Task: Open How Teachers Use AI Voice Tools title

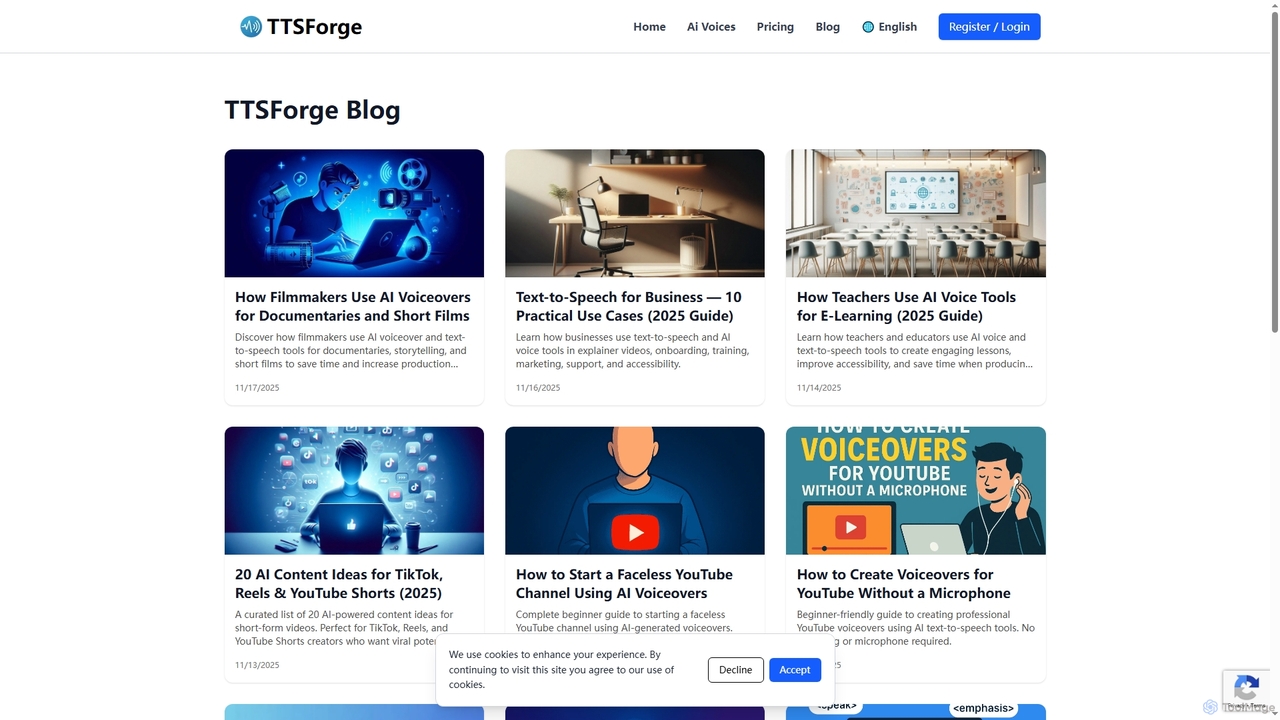Action: click(906, 306)
